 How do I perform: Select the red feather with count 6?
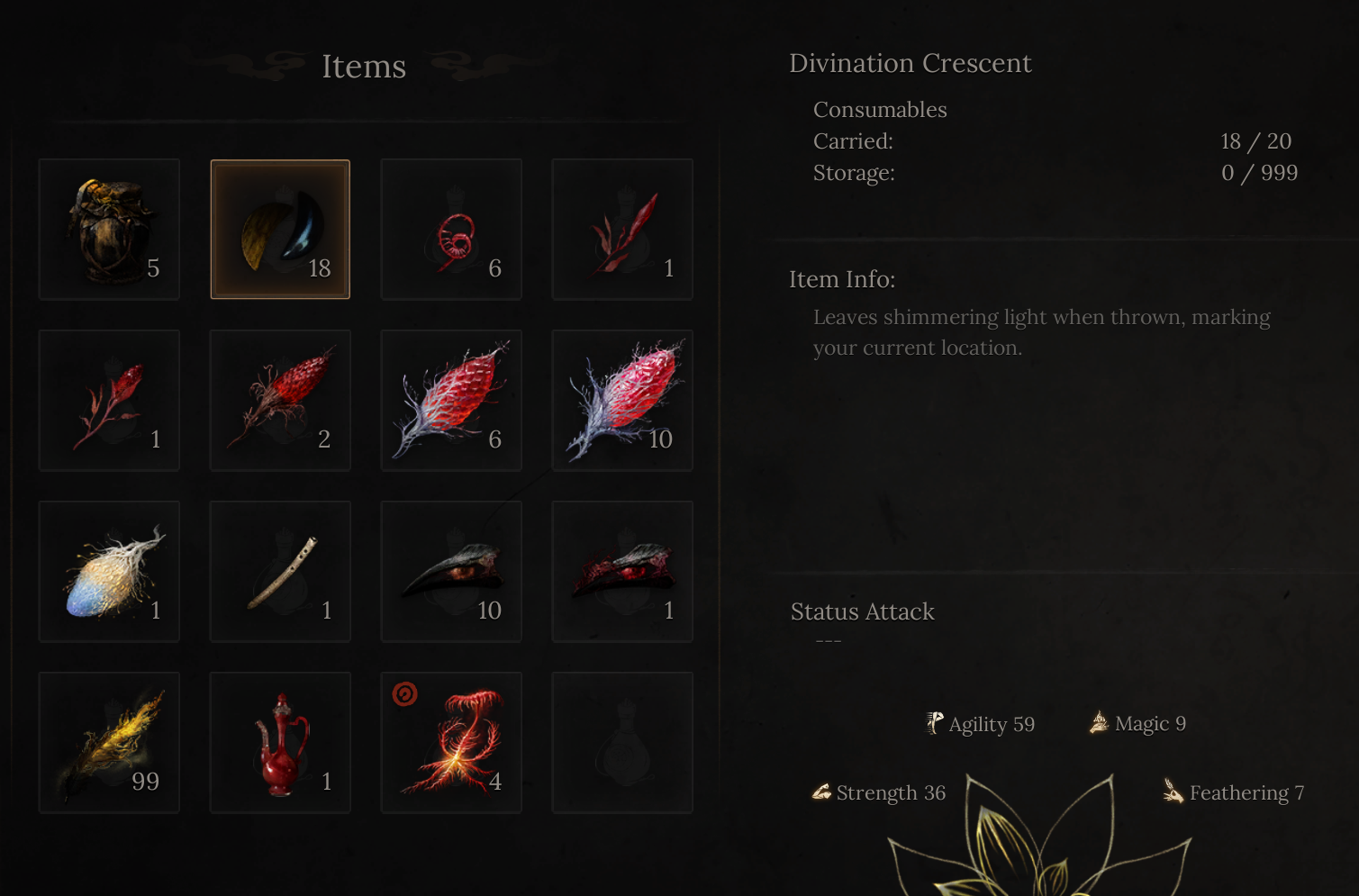[451, 401]
